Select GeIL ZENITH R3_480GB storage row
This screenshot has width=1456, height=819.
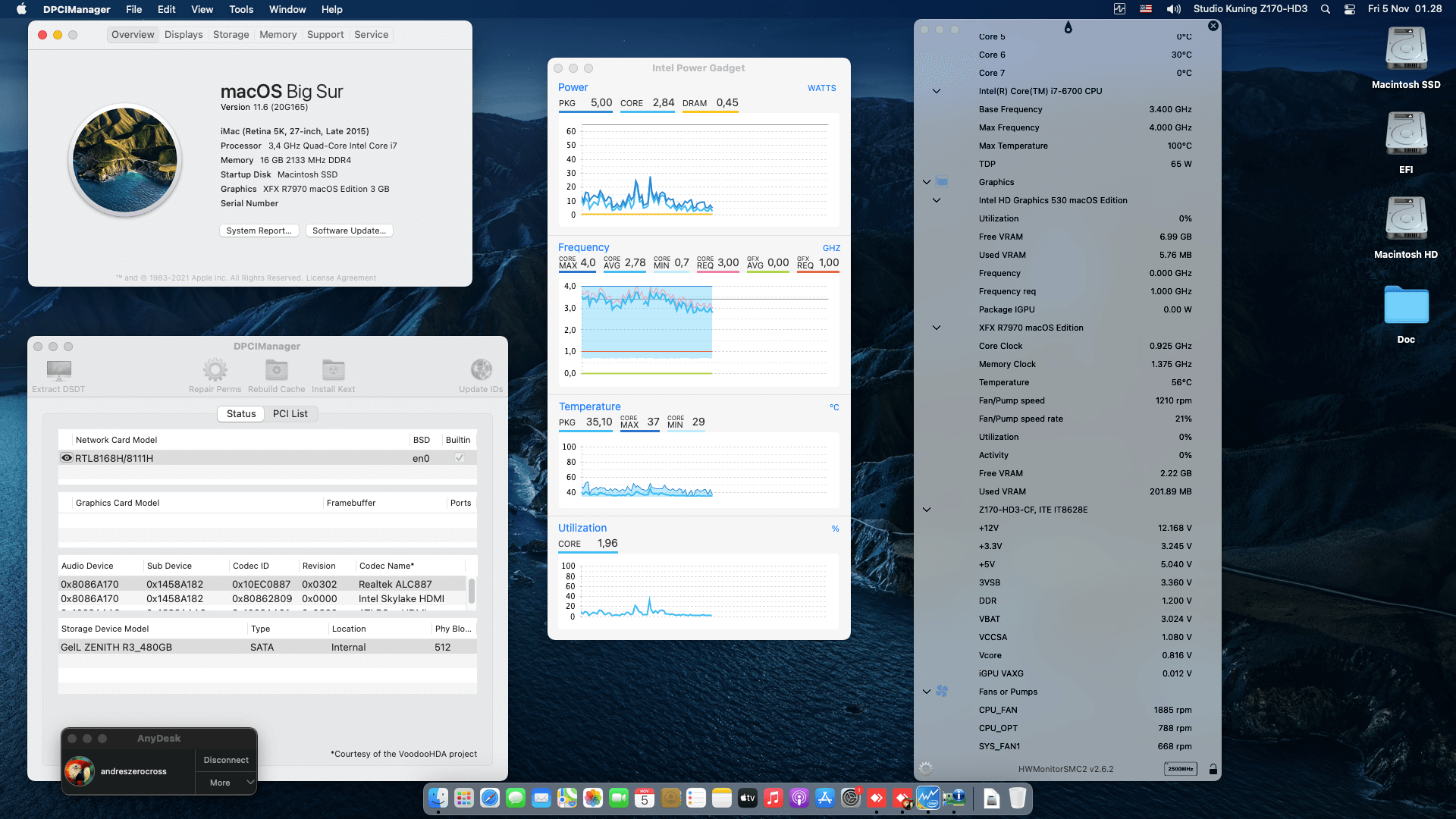click(x=268, y=647)
